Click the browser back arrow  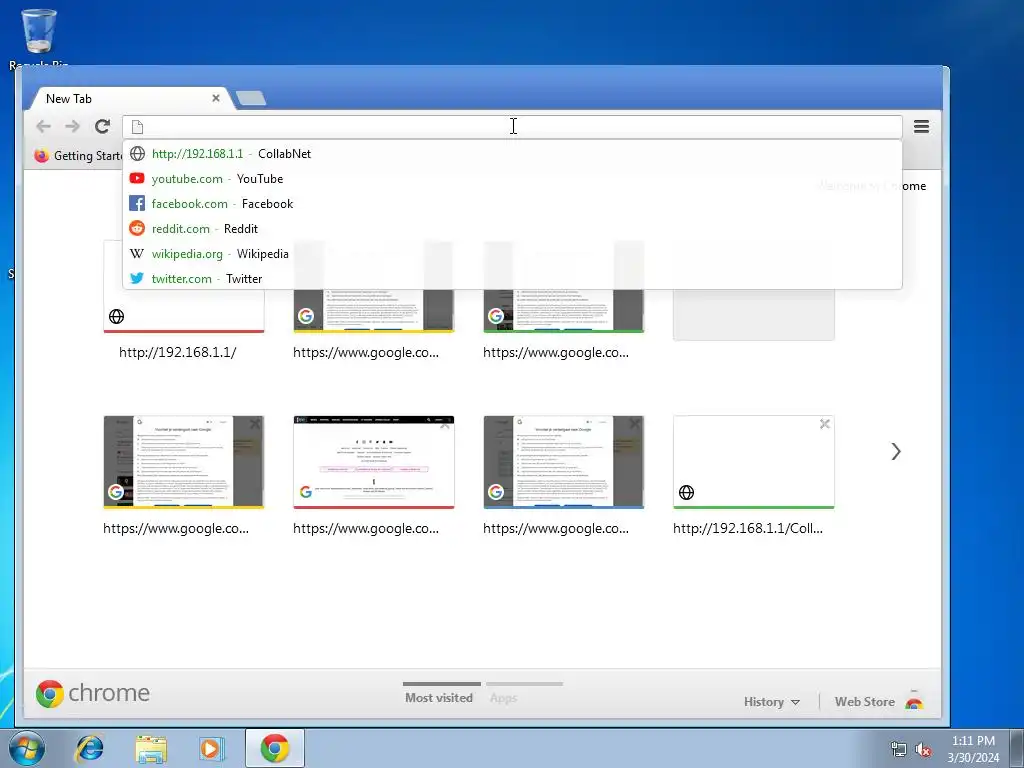[x=44, y=126]
